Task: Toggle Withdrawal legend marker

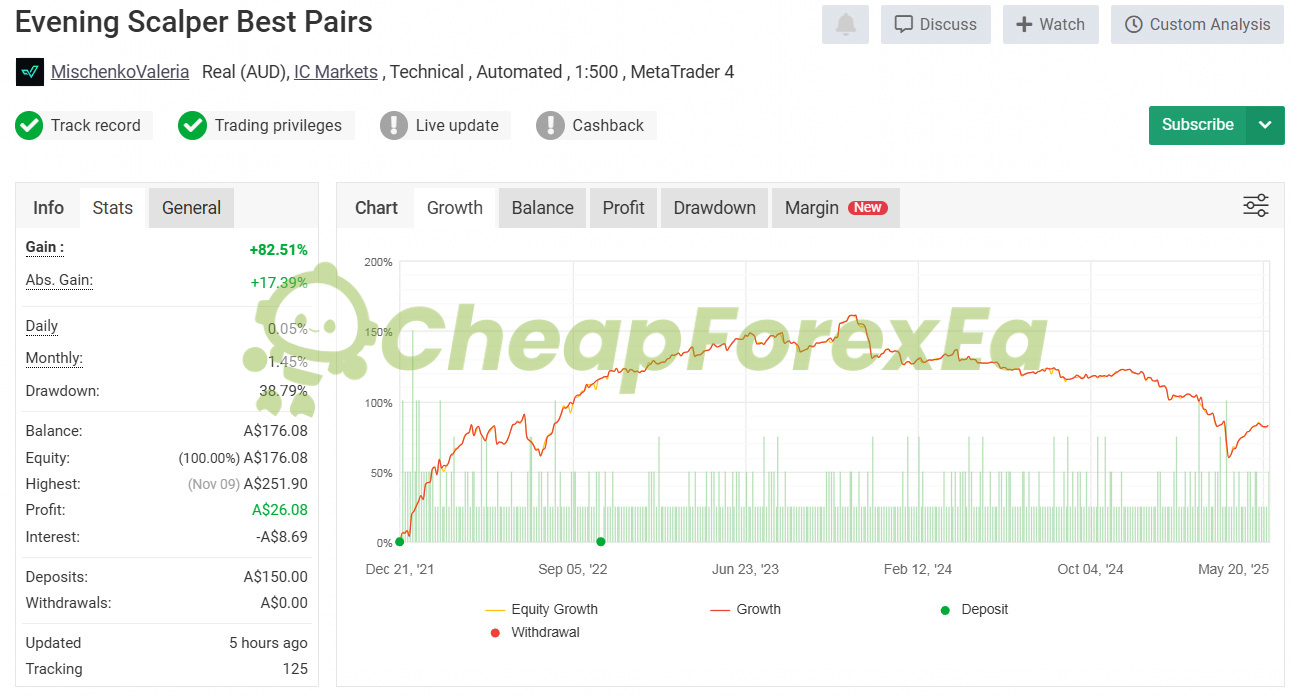Action: tap(534, 632)
